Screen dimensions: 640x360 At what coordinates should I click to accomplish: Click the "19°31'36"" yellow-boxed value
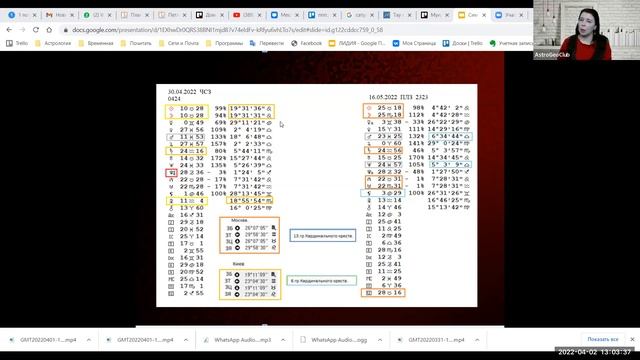pyautogui.click(x=251, y=108)
